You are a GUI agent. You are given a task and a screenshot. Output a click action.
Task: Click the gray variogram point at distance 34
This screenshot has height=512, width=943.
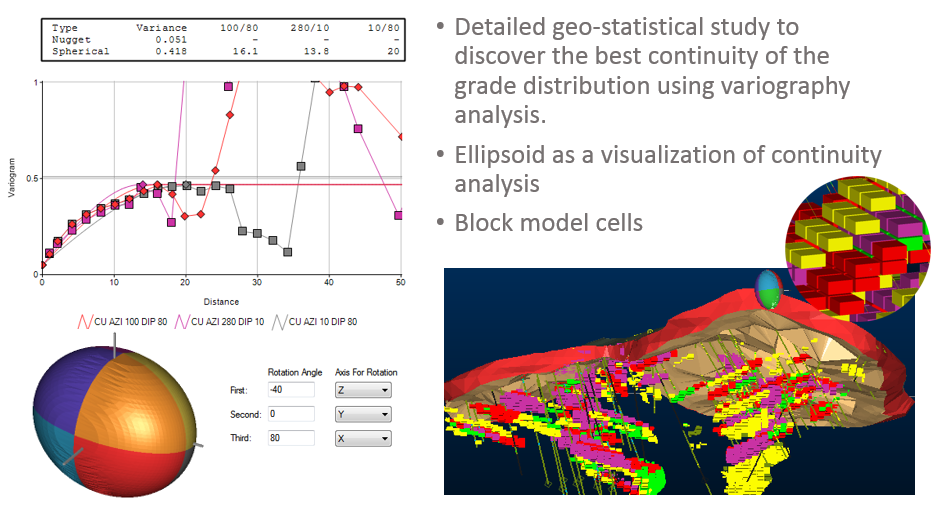coord(287,252)
